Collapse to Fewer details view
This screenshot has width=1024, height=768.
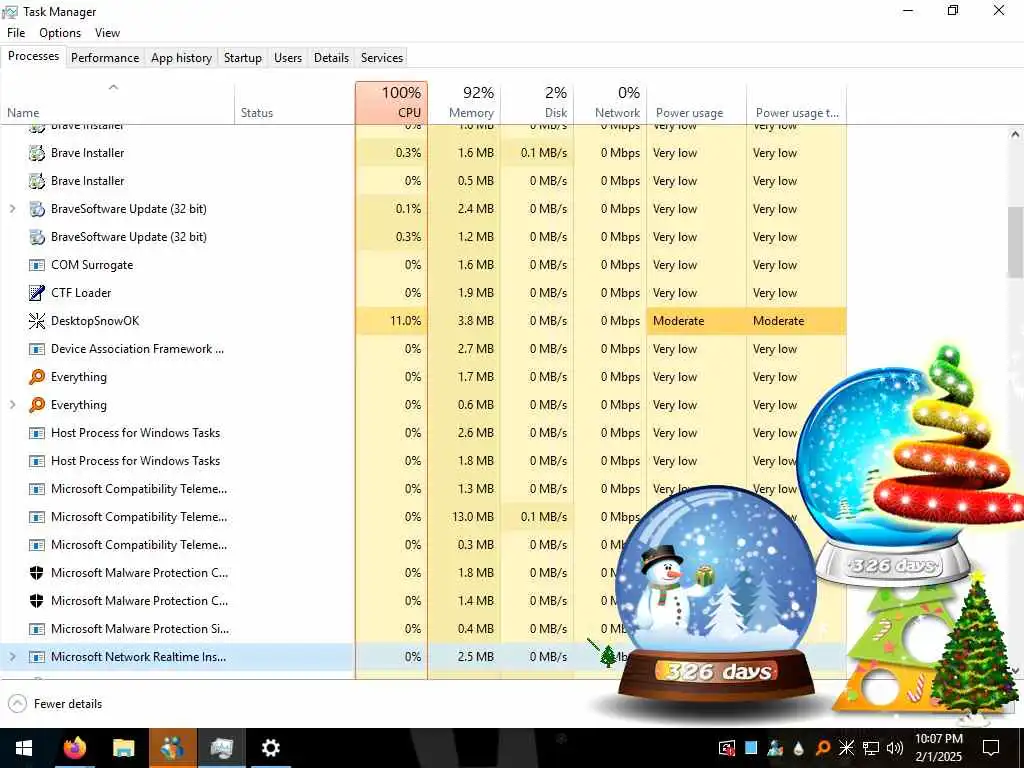[56, 703]
